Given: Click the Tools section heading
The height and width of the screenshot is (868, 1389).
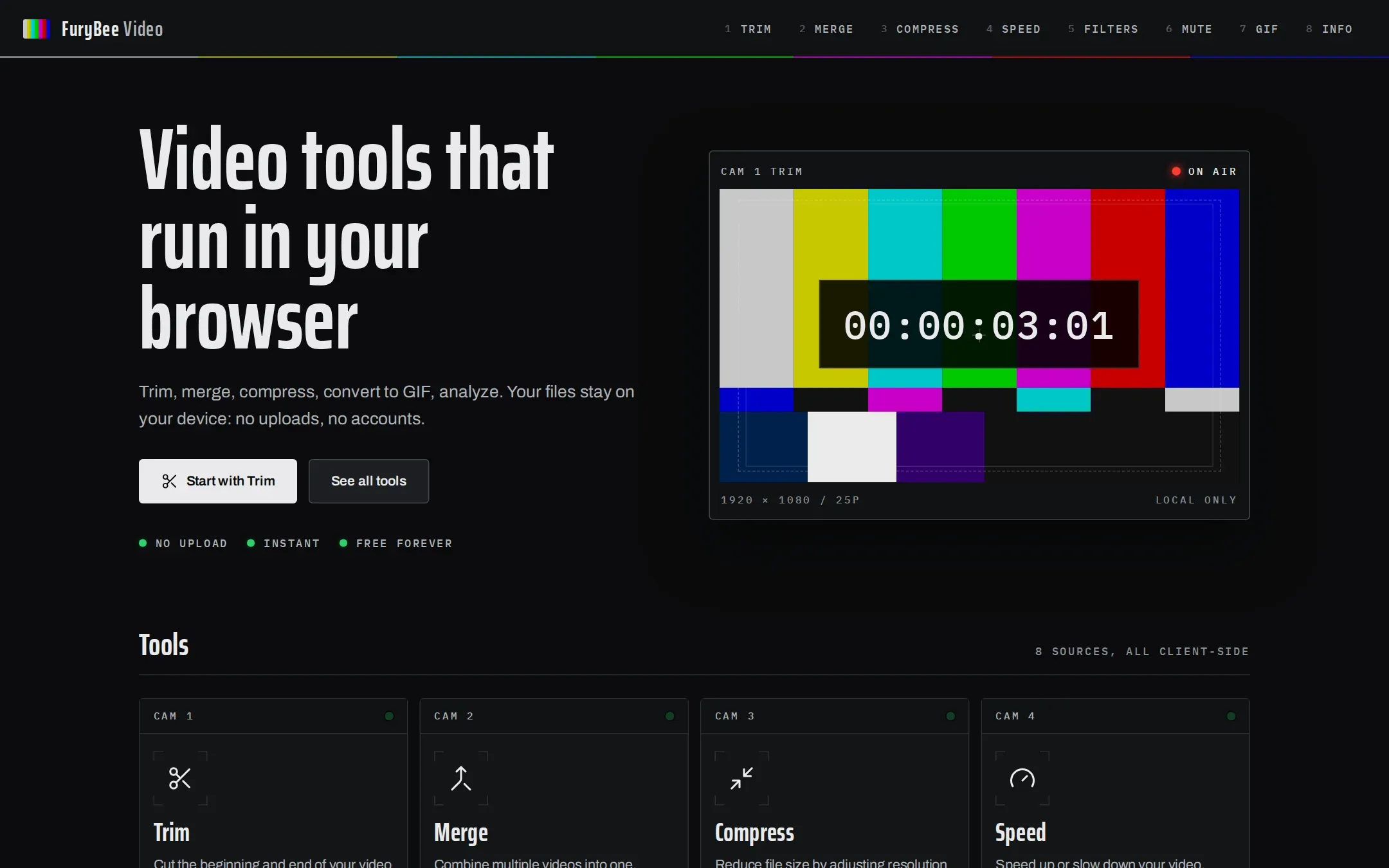Looking at the screenshot, I should (164, 645).
